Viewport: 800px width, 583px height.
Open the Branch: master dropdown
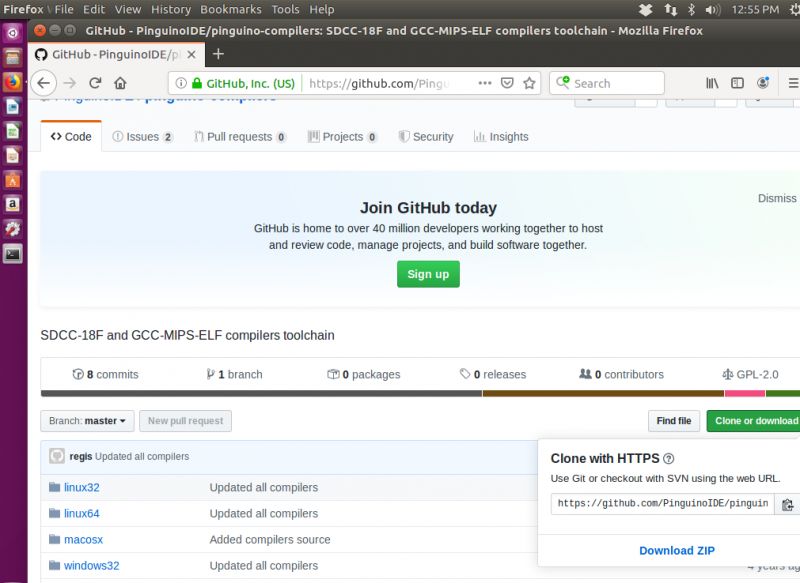[x=87, y=421]
